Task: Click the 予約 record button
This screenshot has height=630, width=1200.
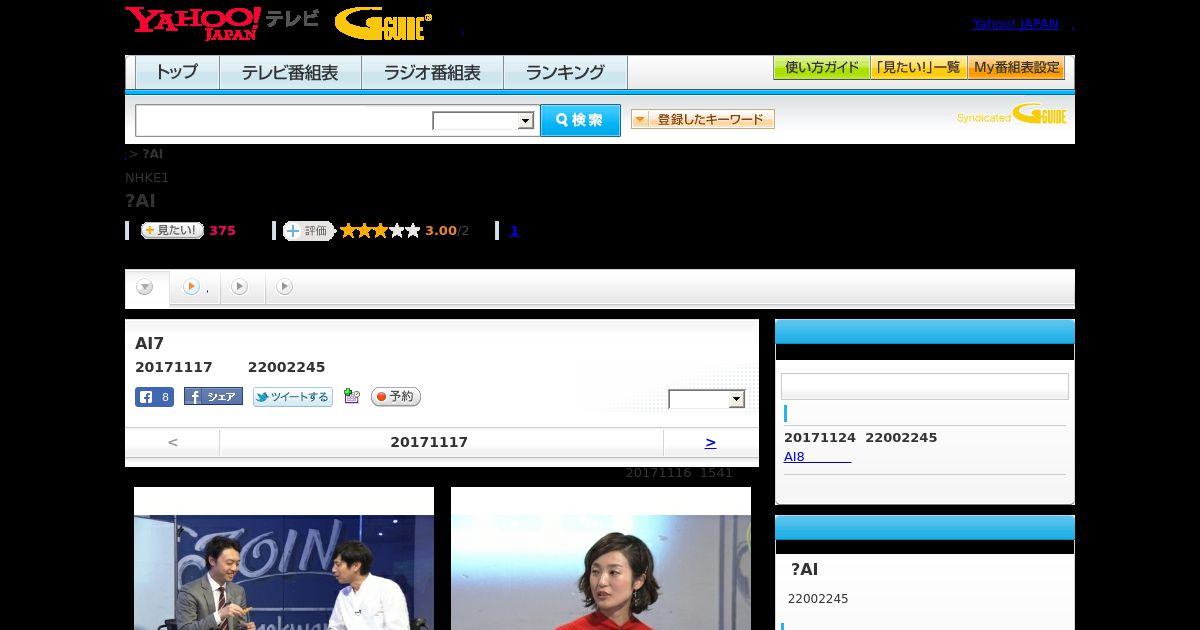Action: [x=396, y=397]
